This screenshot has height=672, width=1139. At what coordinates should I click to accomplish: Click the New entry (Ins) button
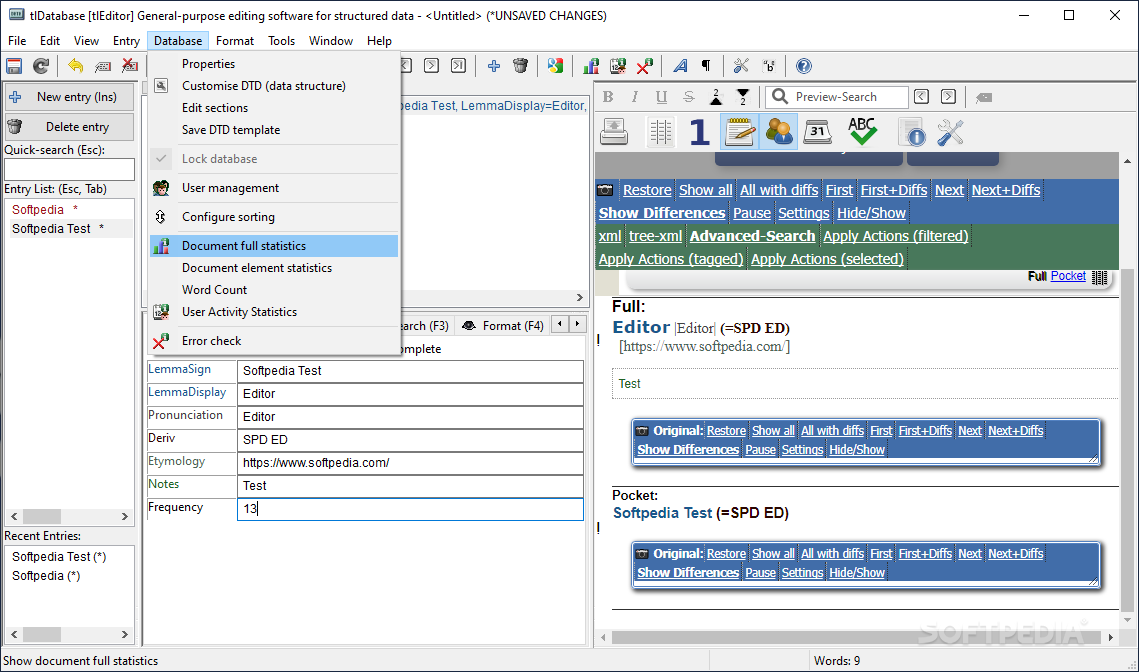click(70, 97)
